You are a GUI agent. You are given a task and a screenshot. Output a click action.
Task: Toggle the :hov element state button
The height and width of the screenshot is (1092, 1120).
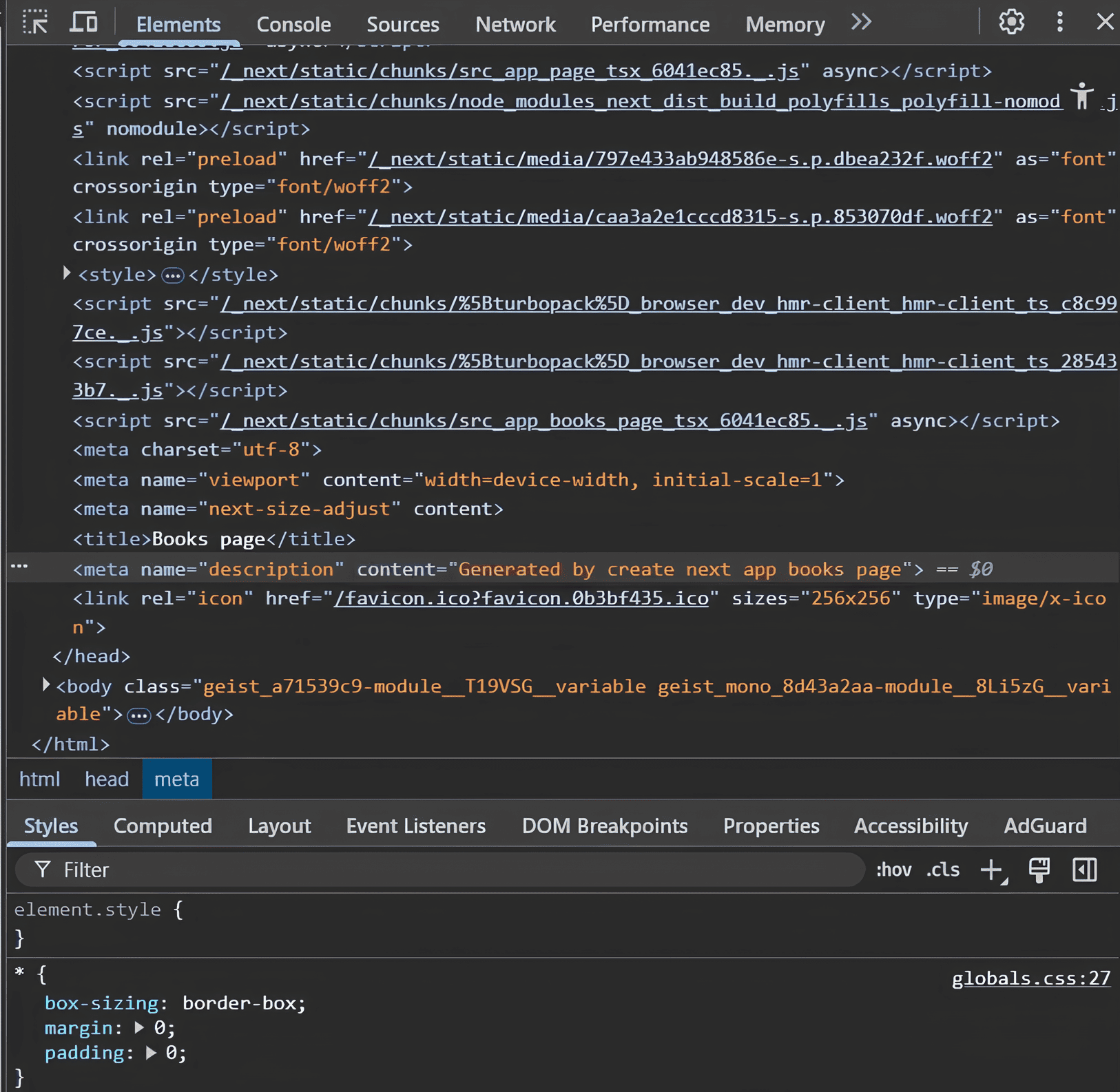coord(893,870)
